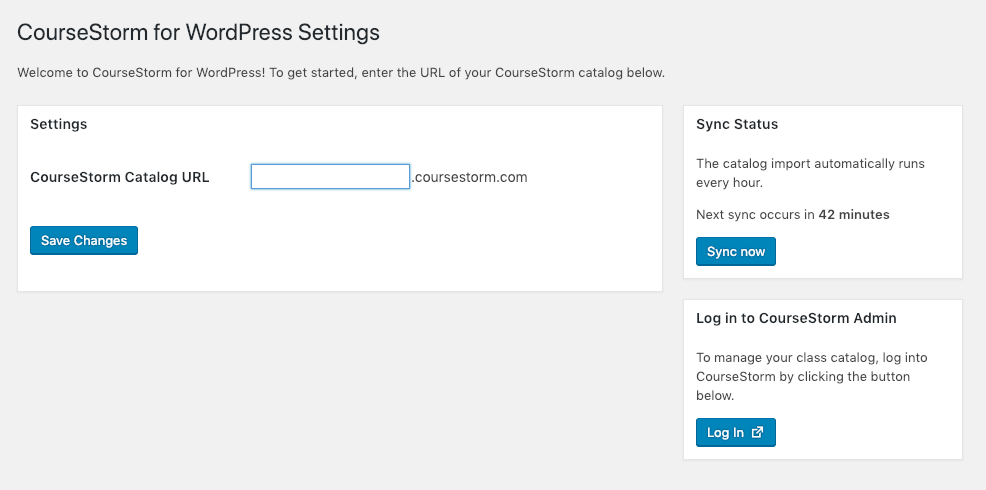Click the external link icon on Log In

pos(758,432)
